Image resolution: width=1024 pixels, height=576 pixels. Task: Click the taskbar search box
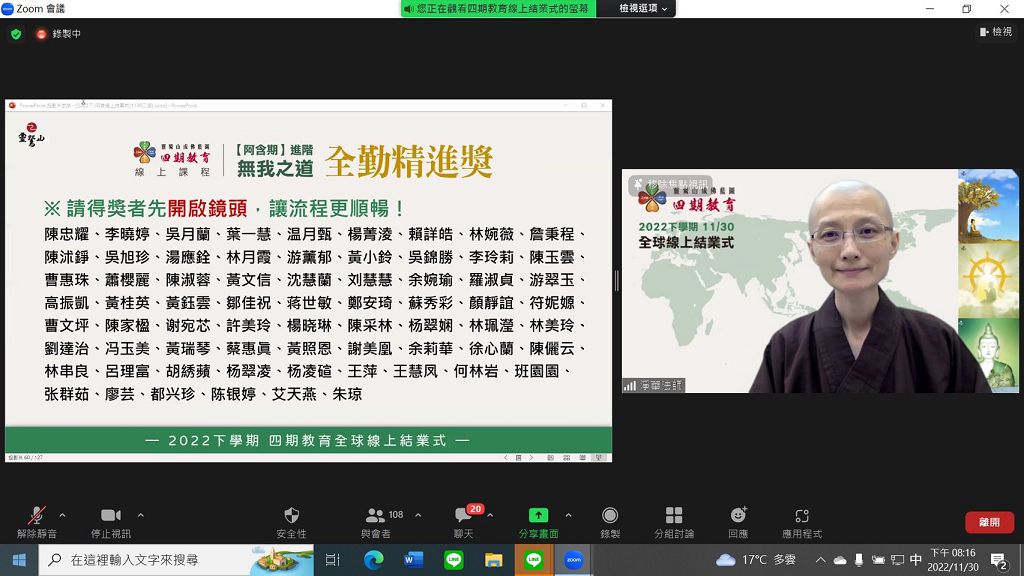[x=176, y=560]
